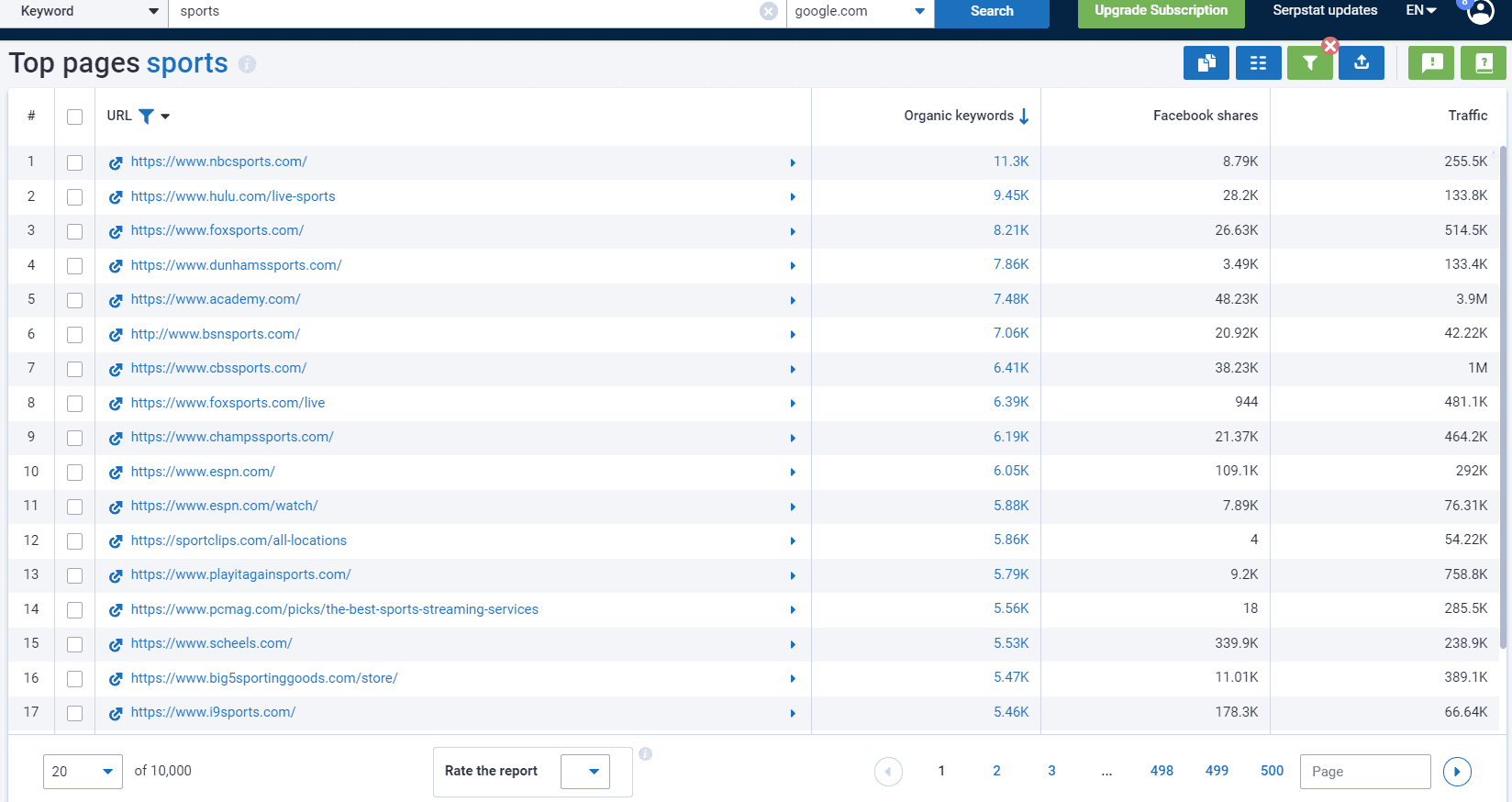Open external link icon for espn.com/watch/
The image size is (1512, 802).
116,507
